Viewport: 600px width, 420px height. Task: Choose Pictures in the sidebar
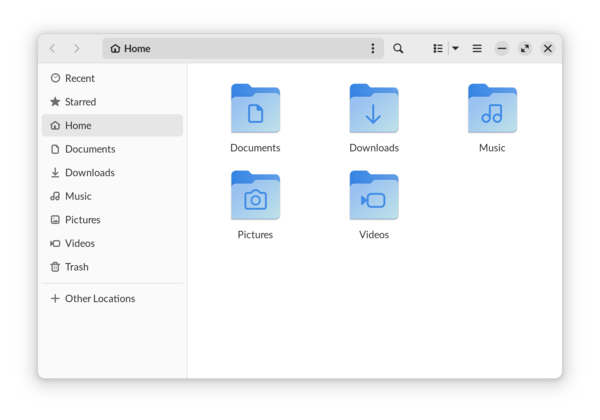tap(82, 220)
